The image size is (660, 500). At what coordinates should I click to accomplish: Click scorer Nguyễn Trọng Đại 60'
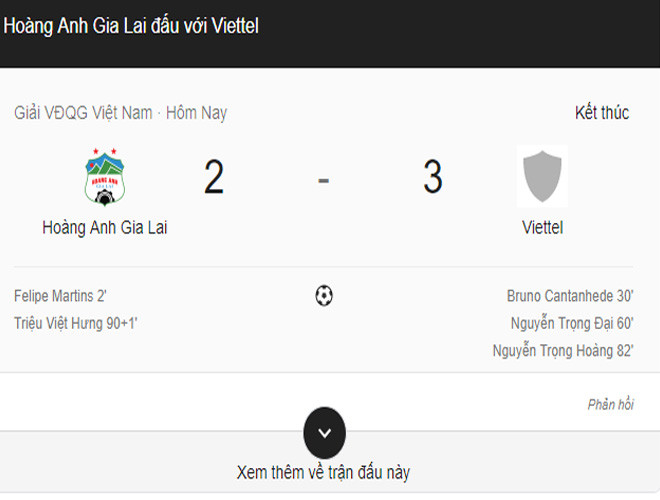point(572,323)
